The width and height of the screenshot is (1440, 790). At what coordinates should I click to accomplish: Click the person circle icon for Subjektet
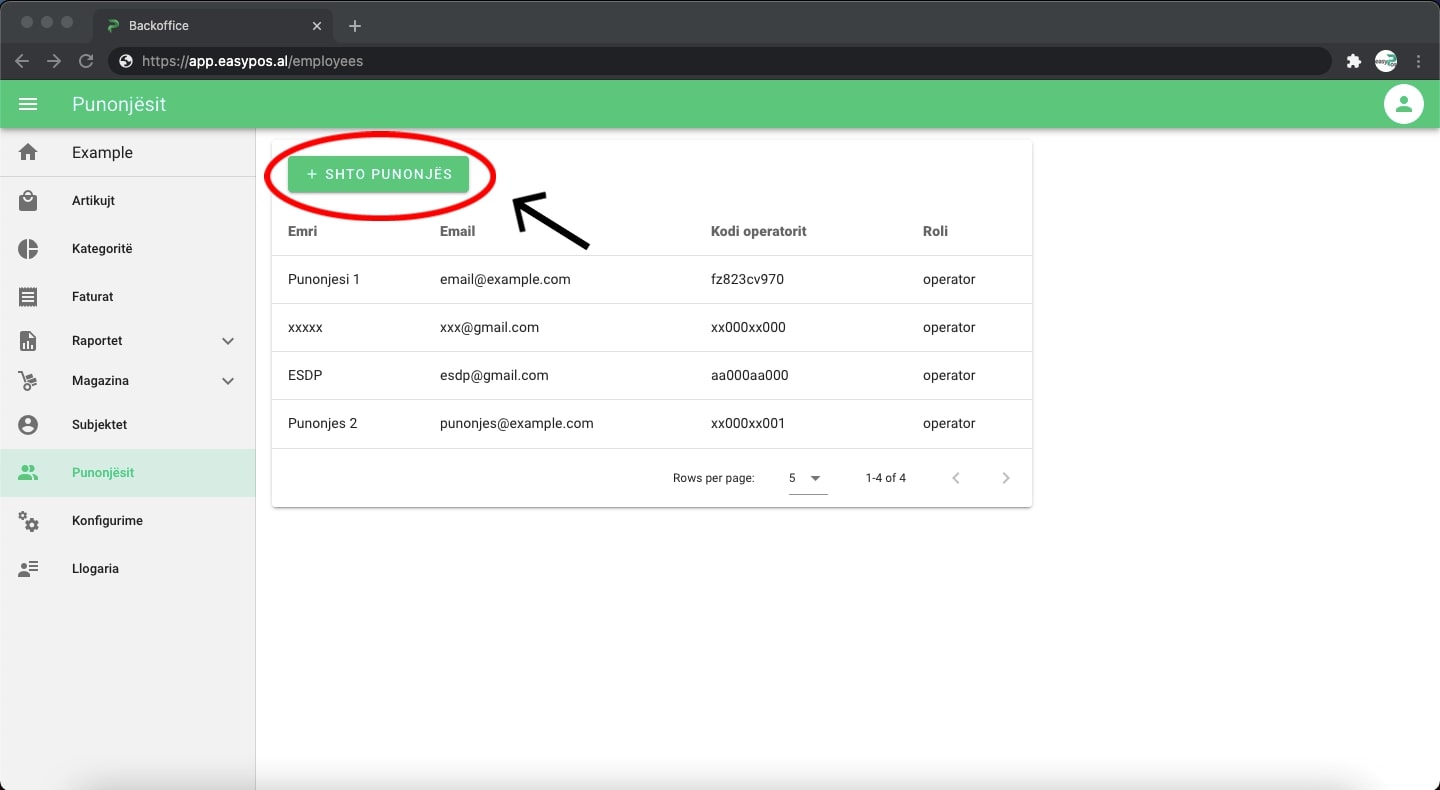click(28, 425)
